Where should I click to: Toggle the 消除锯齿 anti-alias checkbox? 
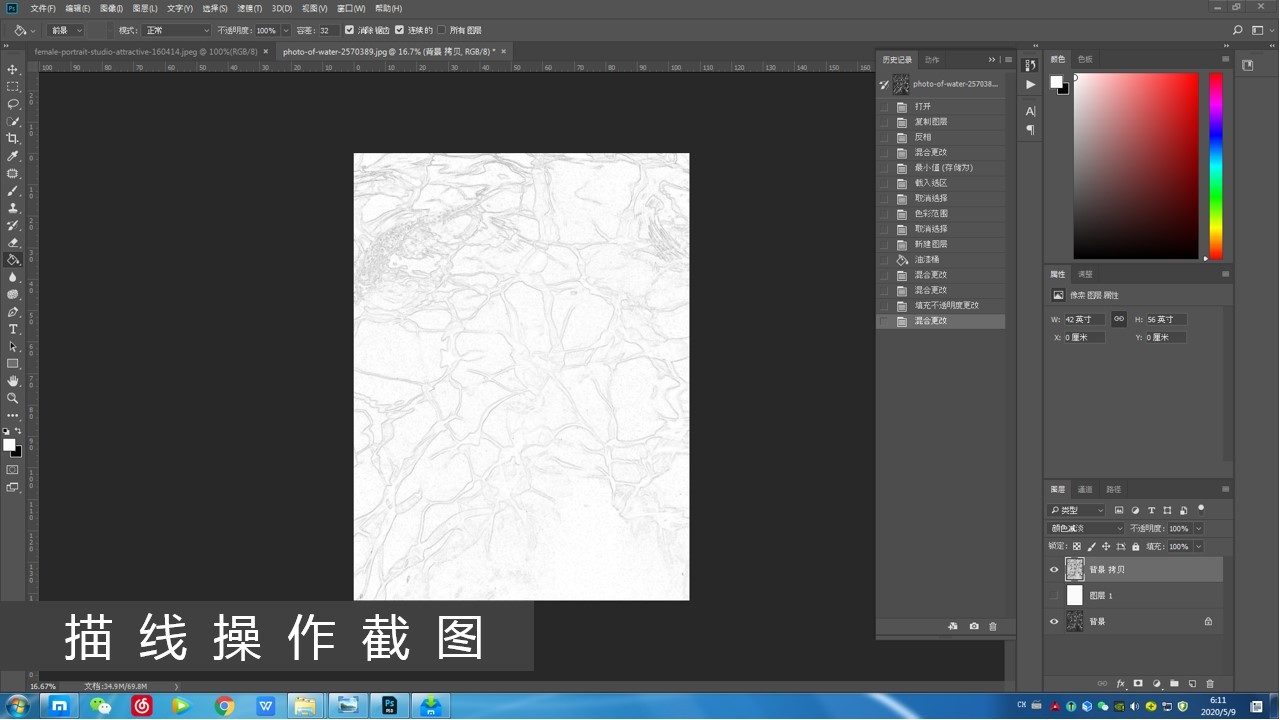349,30
